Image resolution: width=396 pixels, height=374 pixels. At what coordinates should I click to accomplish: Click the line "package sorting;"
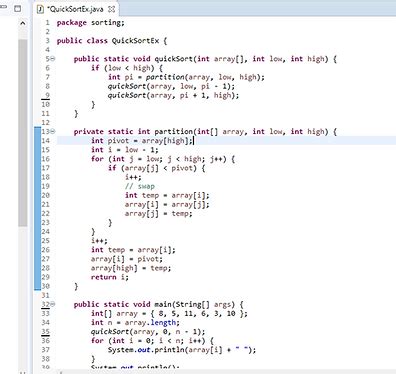90,23
